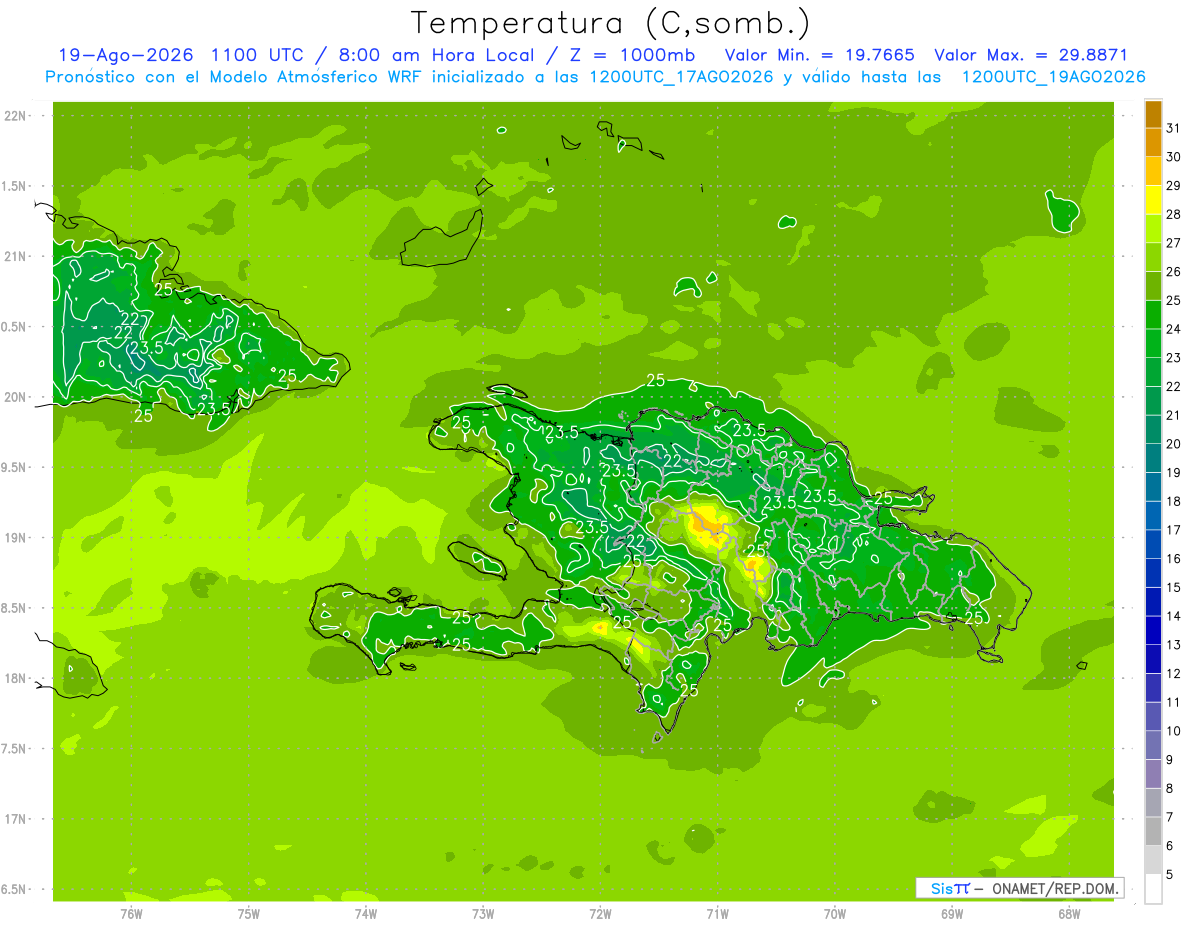The height and width of the screenshot is (927, 1200).
Task: Click the blue "Sis" logo text
Action: tap(942, 888)
